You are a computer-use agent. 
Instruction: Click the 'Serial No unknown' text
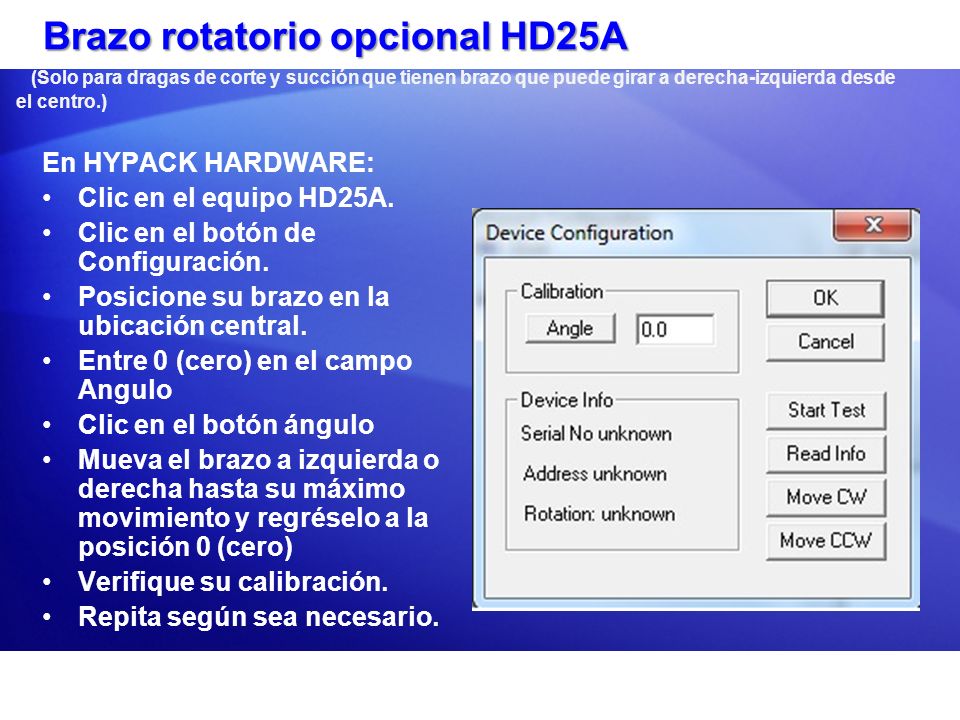(x=596, y=434)
